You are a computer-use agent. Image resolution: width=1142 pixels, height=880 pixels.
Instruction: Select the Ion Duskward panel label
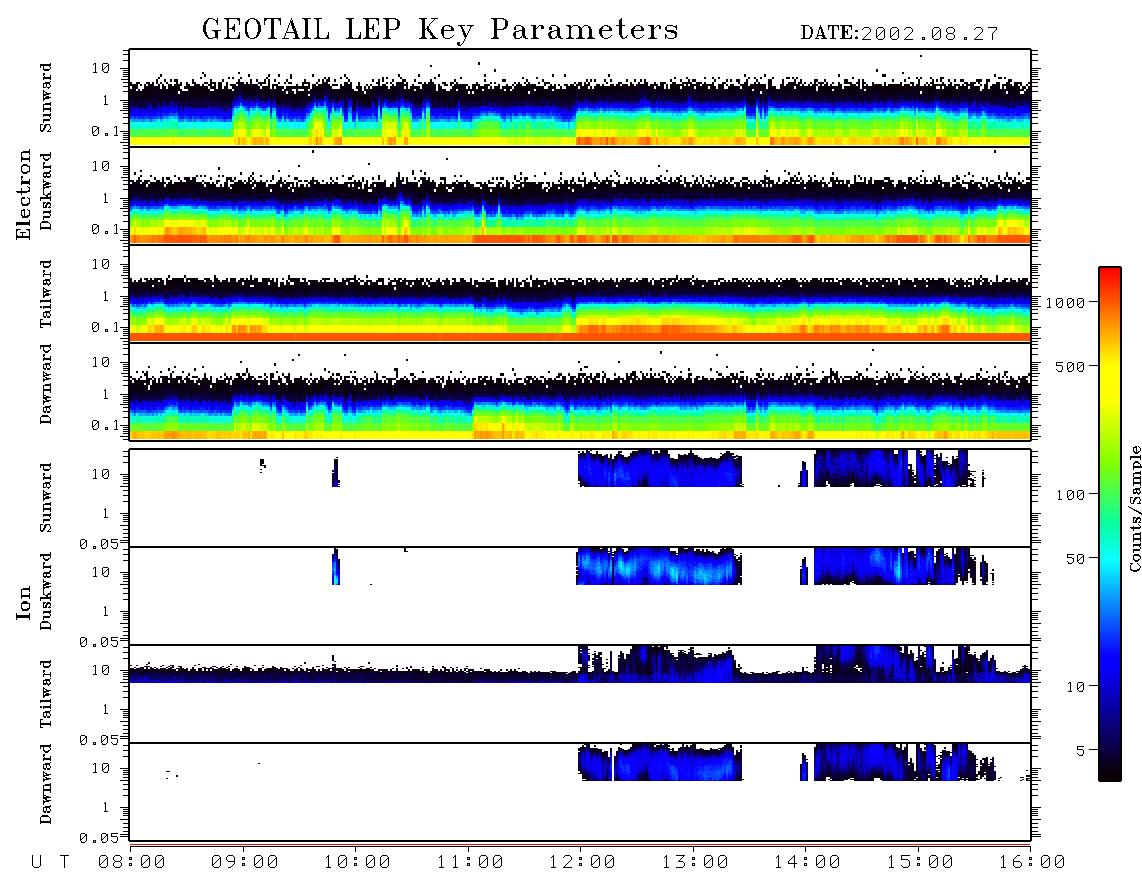pos(46,592)
